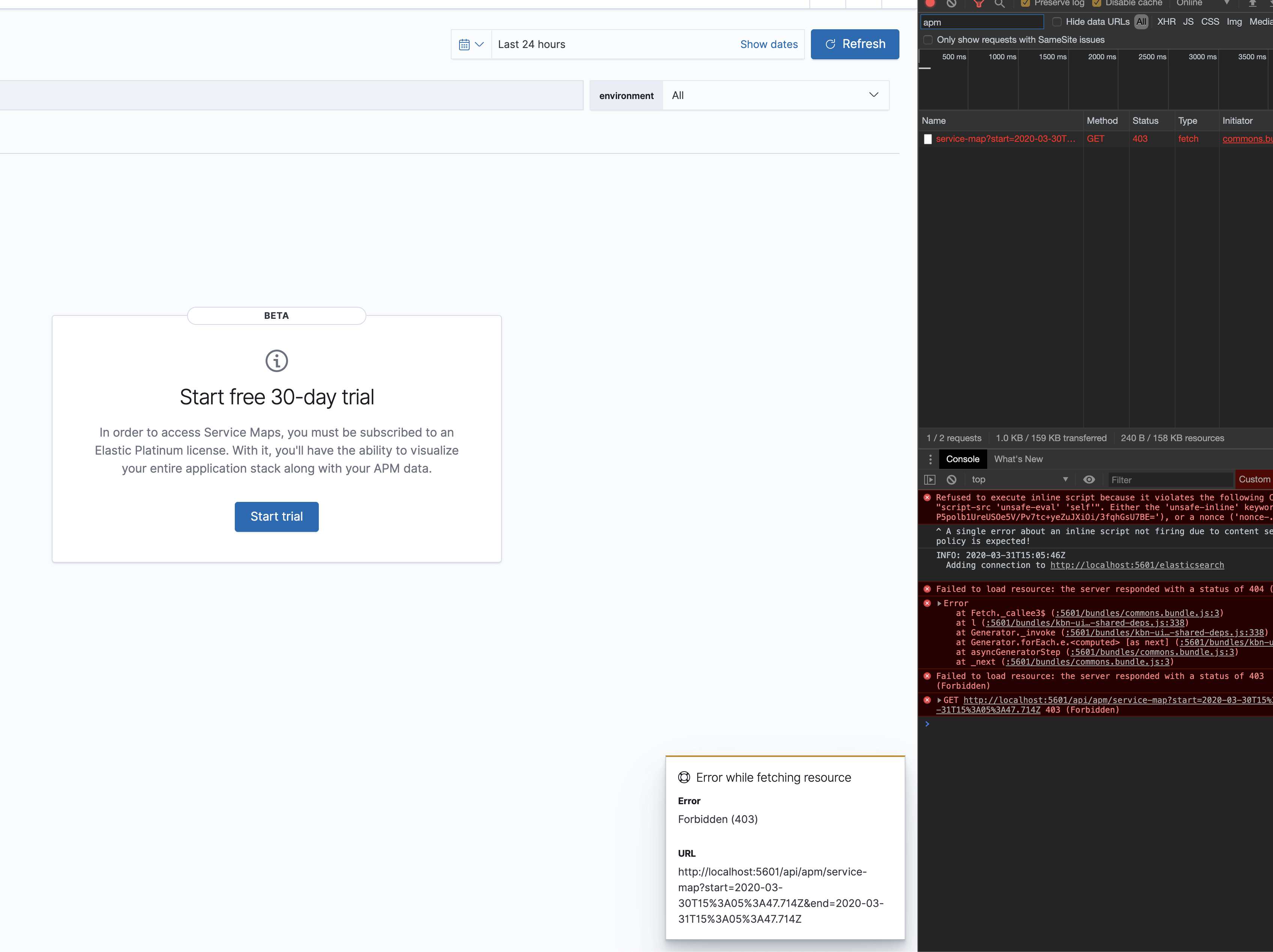
Task: Click the error icon of the CSP refusal message
Action: click(x=927, y=497)
